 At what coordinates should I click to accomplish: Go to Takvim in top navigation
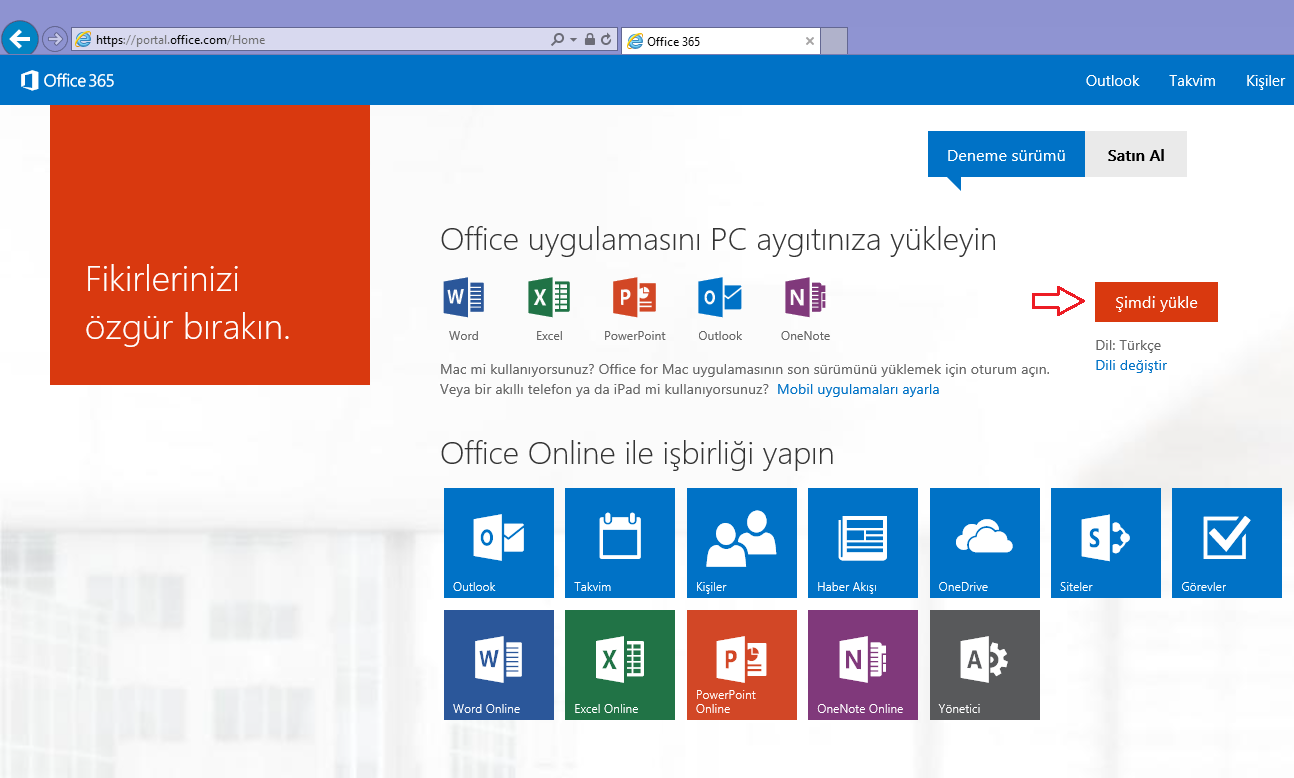pos(1192,81)
